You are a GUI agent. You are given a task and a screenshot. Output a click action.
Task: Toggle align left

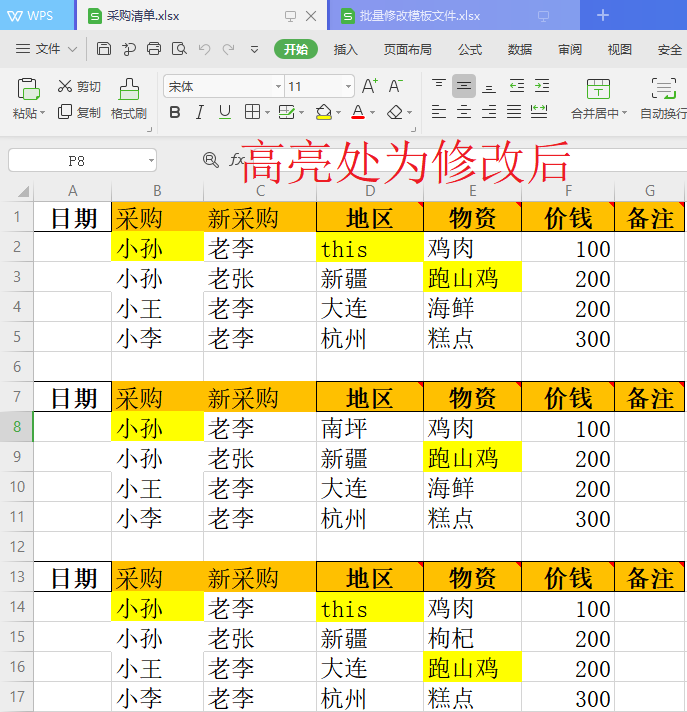point(439,112)
